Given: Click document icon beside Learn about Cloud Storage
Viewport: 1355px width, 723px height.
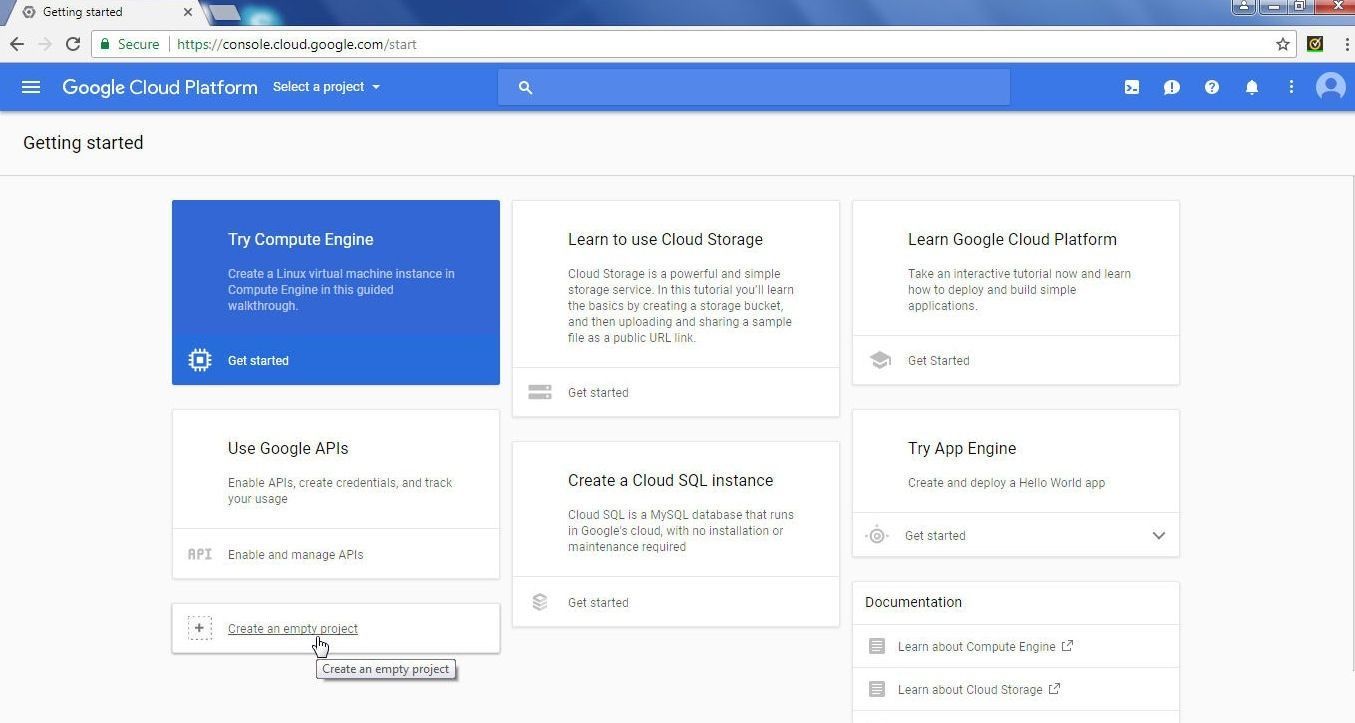Looking at the screenshot, I should [877, 689].
